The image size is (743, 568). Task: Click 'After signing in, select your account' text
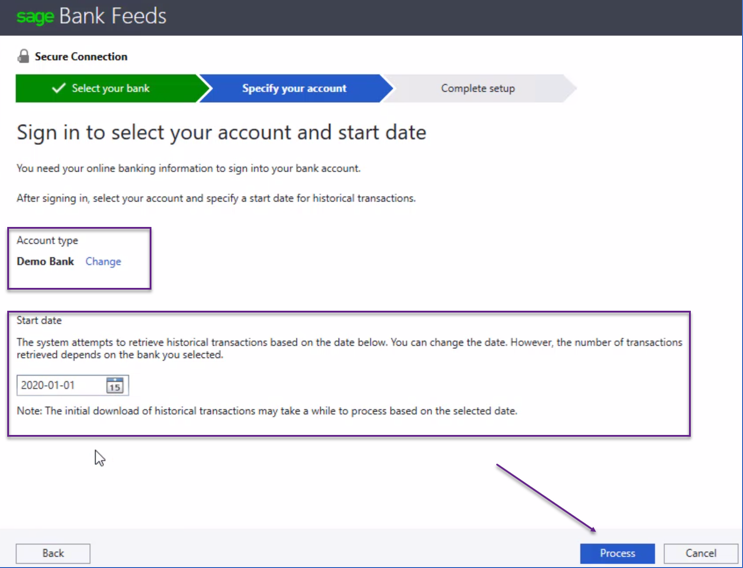[216, 198]
